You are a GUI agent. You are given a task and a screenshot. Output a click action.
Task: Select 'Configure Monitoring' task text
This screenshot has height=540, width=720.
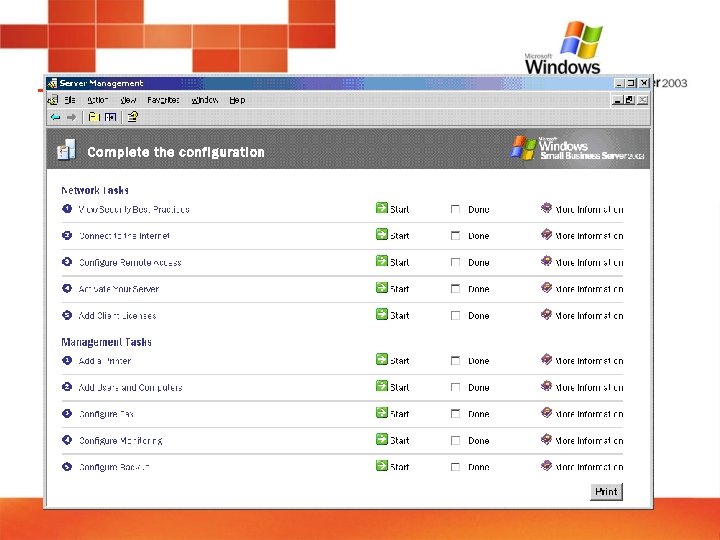(120, 441)
